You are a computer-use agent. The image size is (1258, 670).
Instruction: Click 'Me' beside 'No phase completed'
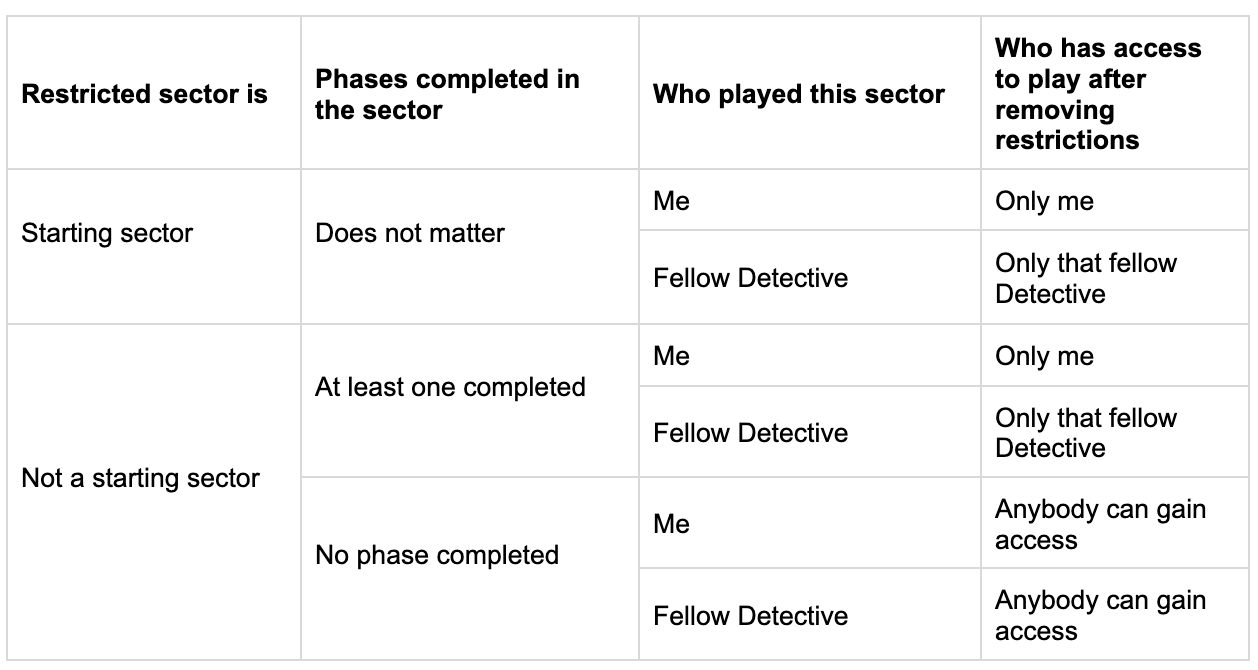672,524
